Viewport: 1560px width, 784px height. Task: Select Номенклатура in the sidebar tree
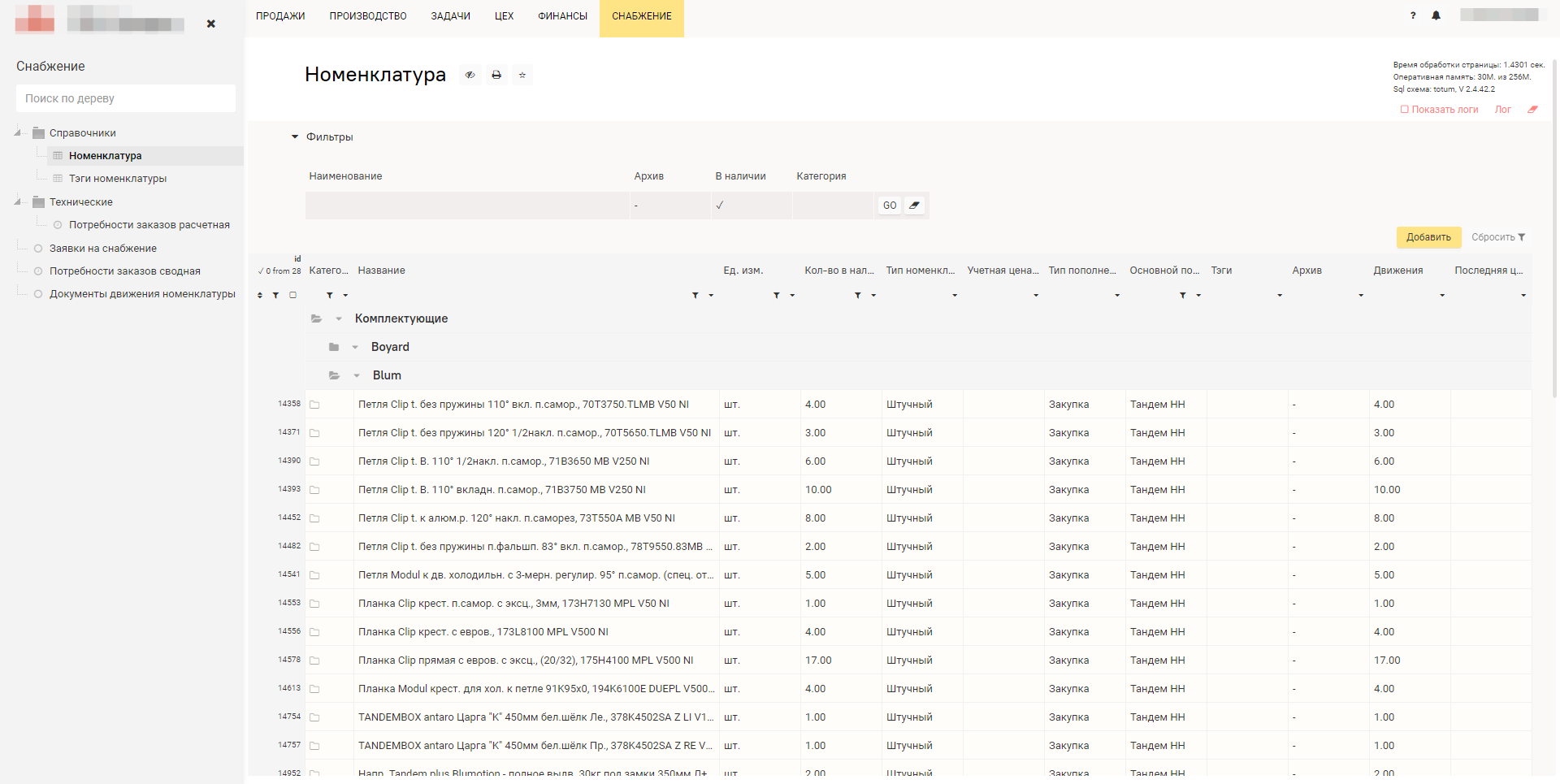(x=106, y=156)
